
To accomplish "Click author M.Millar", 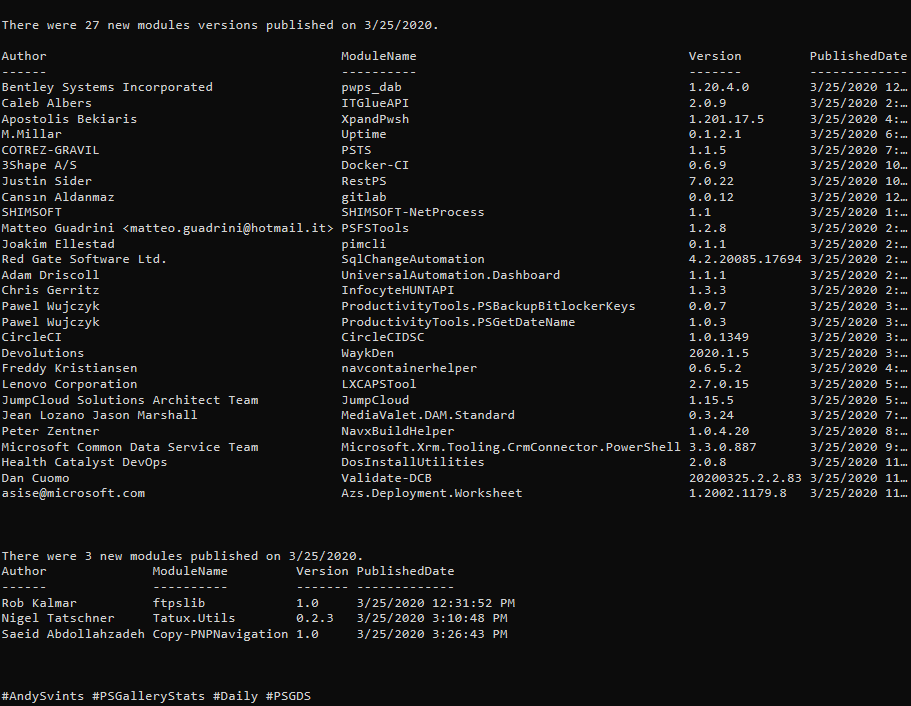I will pos(31,134).
